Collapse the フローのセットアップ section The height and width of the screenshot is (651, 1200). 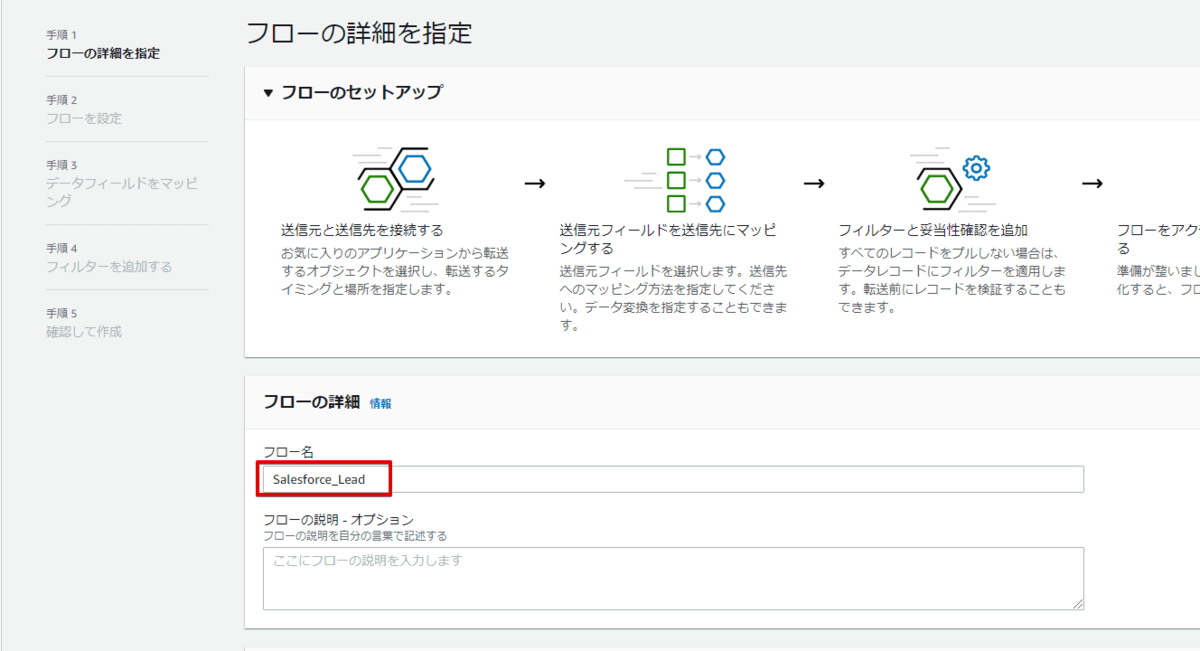pyautogui.click(x=268, y=93)
